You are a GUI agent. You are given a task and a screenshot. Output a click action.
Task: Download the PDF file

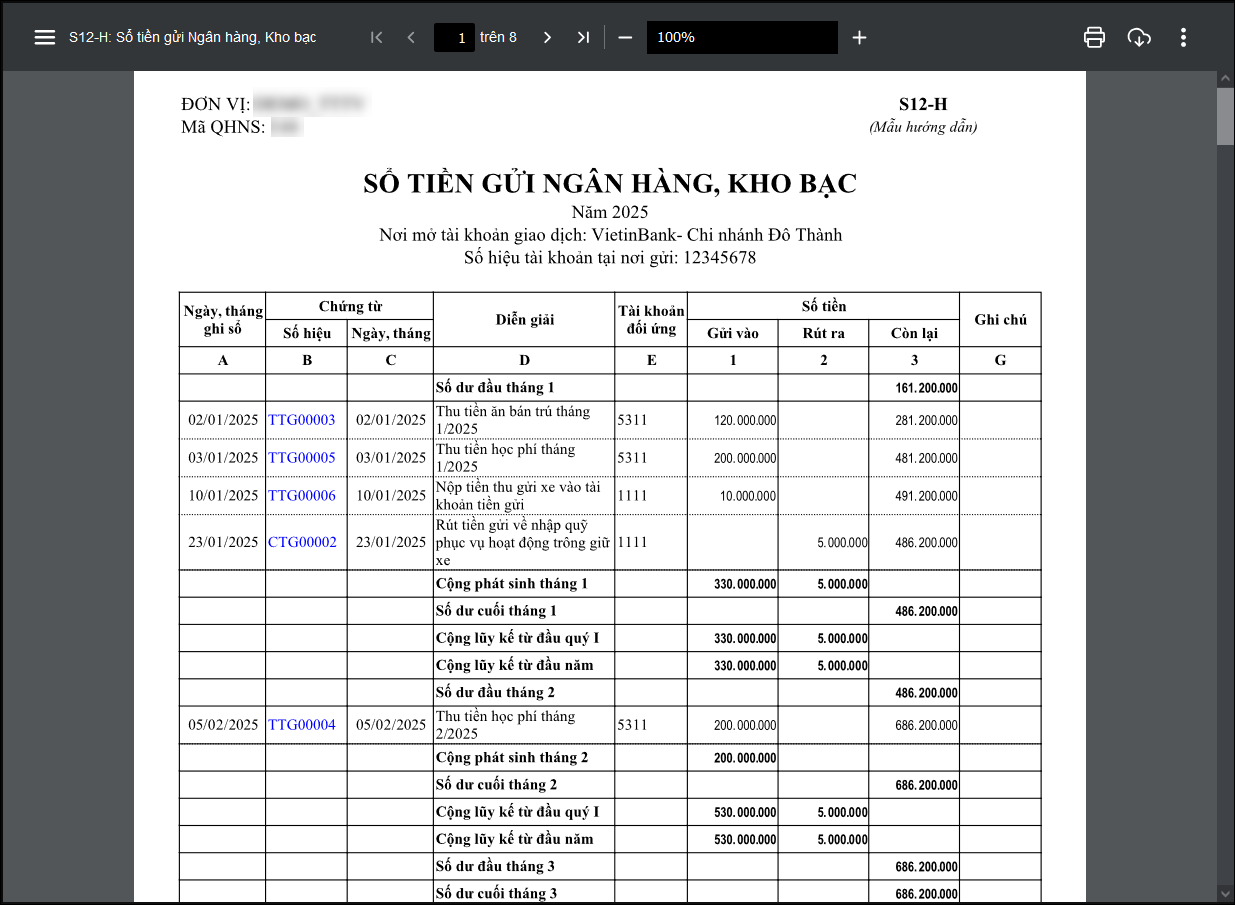(x=1139, y=37)
